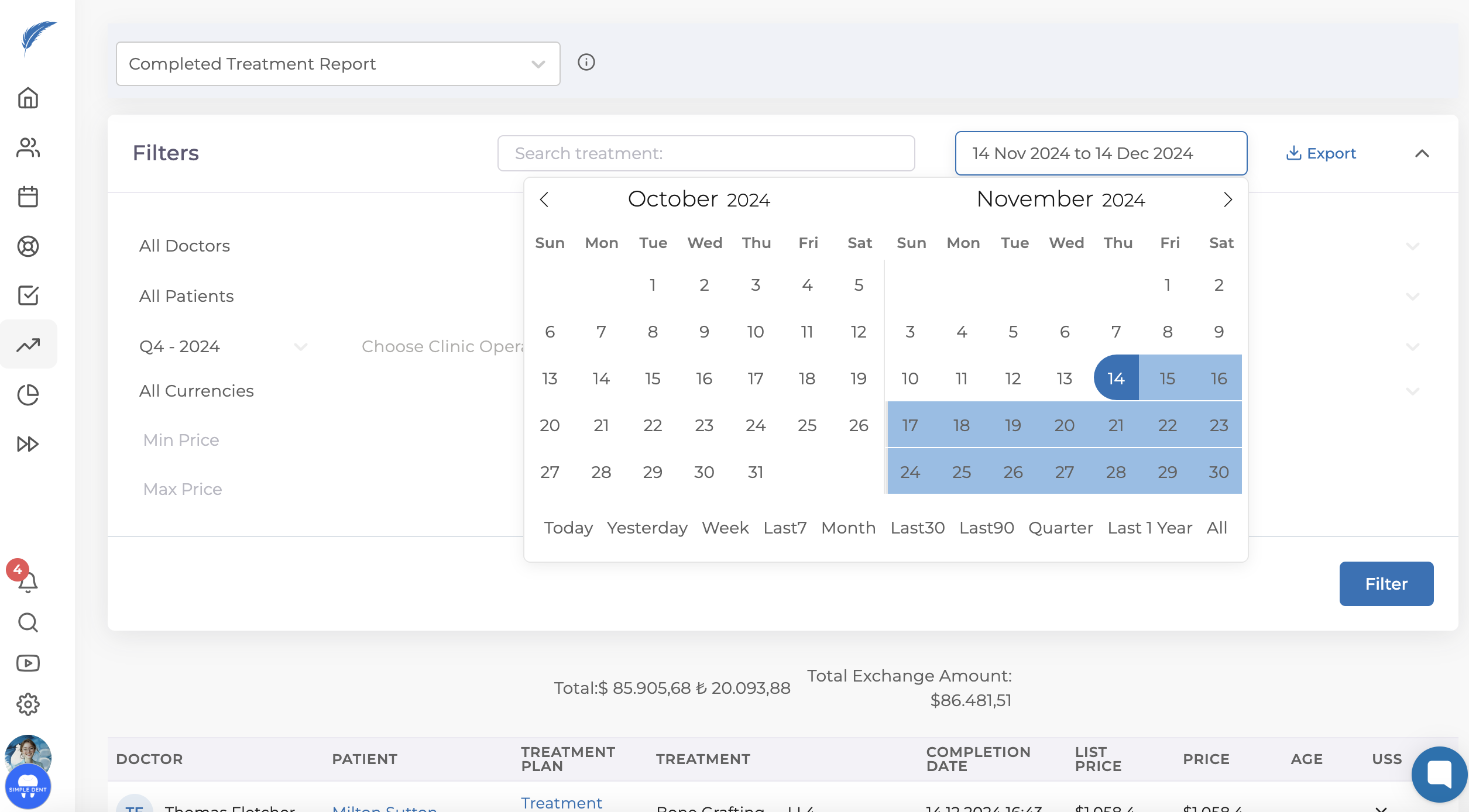This screenshot has height=812, width=1469.
Task: Open the calendar icon in sidebar
Action: tap(28, 197)
